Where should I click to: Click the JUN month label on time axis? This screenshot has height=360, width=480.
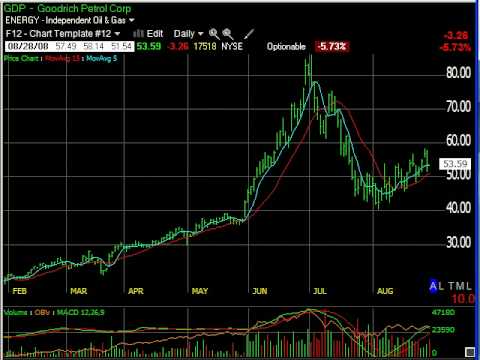pos(260,291)
